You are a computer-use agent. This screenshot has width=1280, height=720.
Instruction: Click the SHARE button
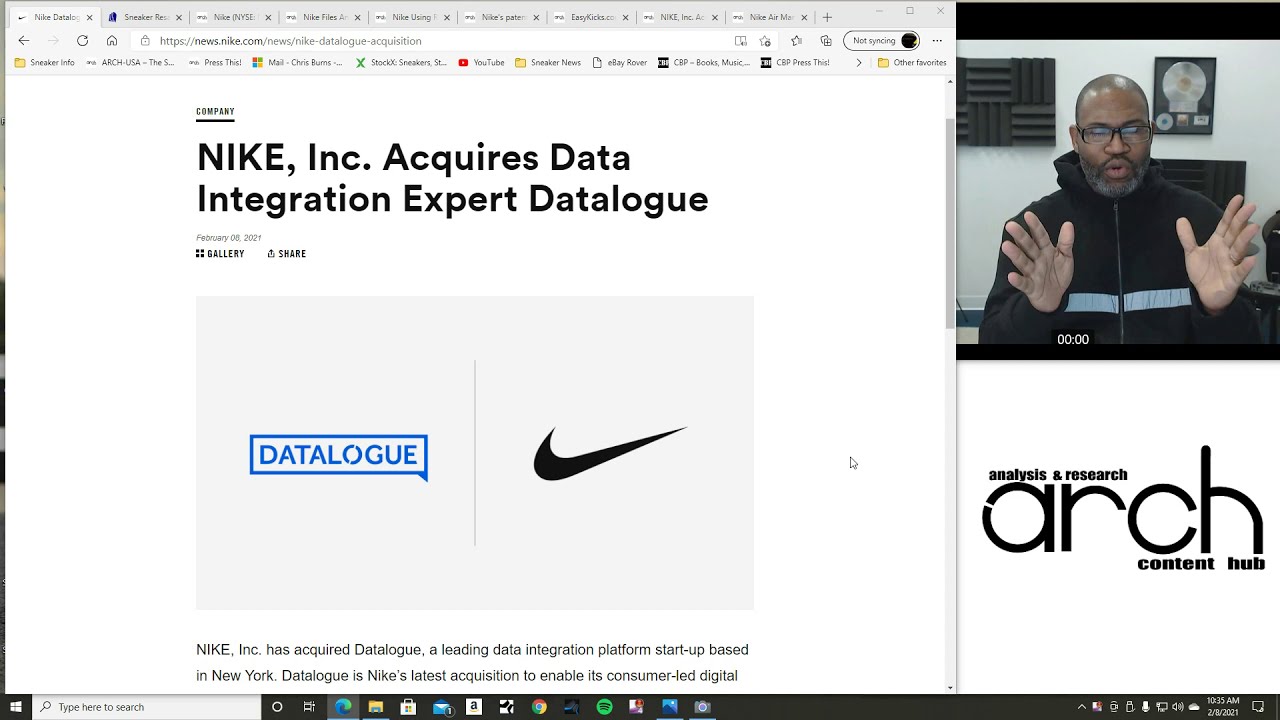click(287, 254)
